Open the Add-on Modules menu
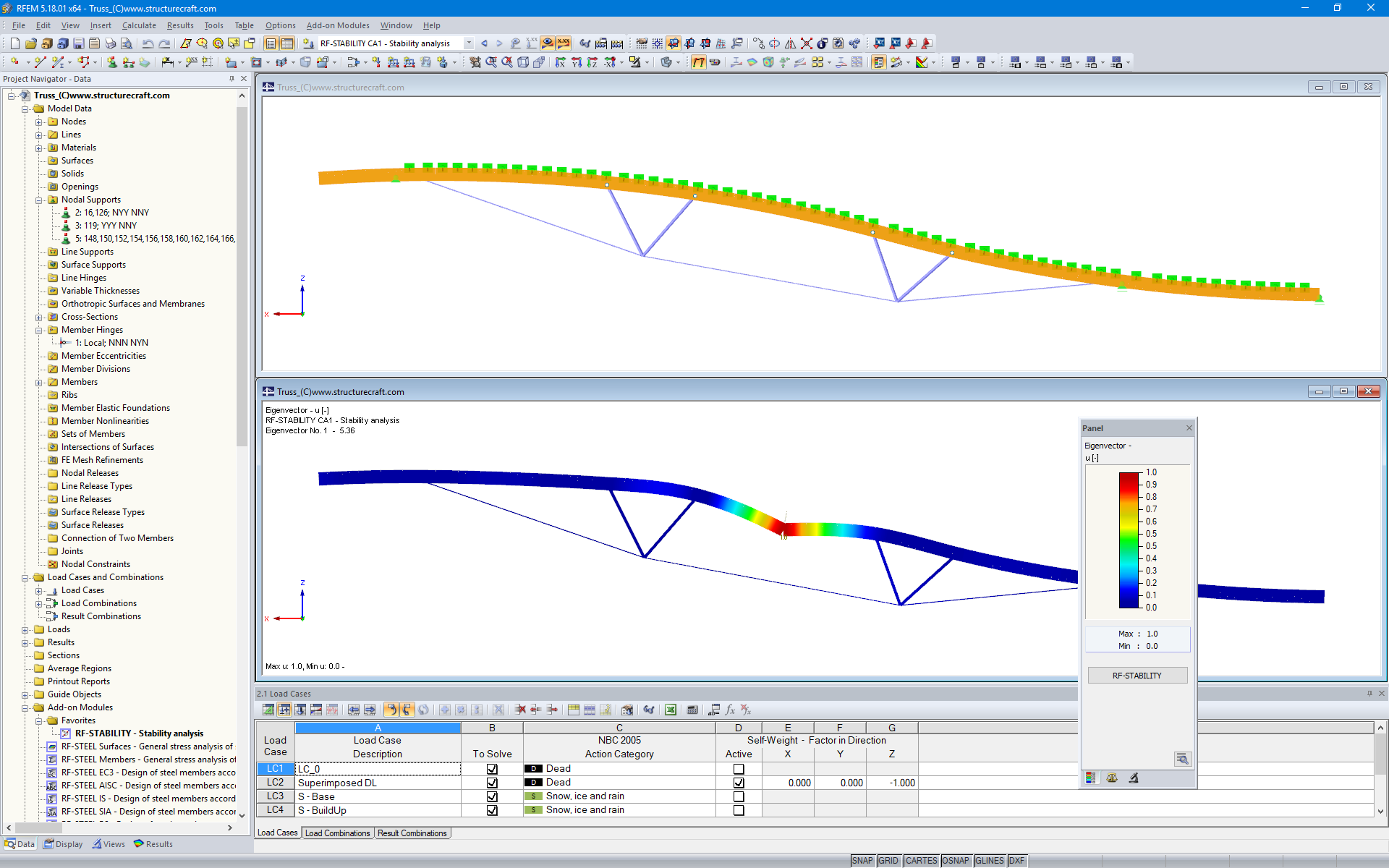 [337, 25]
